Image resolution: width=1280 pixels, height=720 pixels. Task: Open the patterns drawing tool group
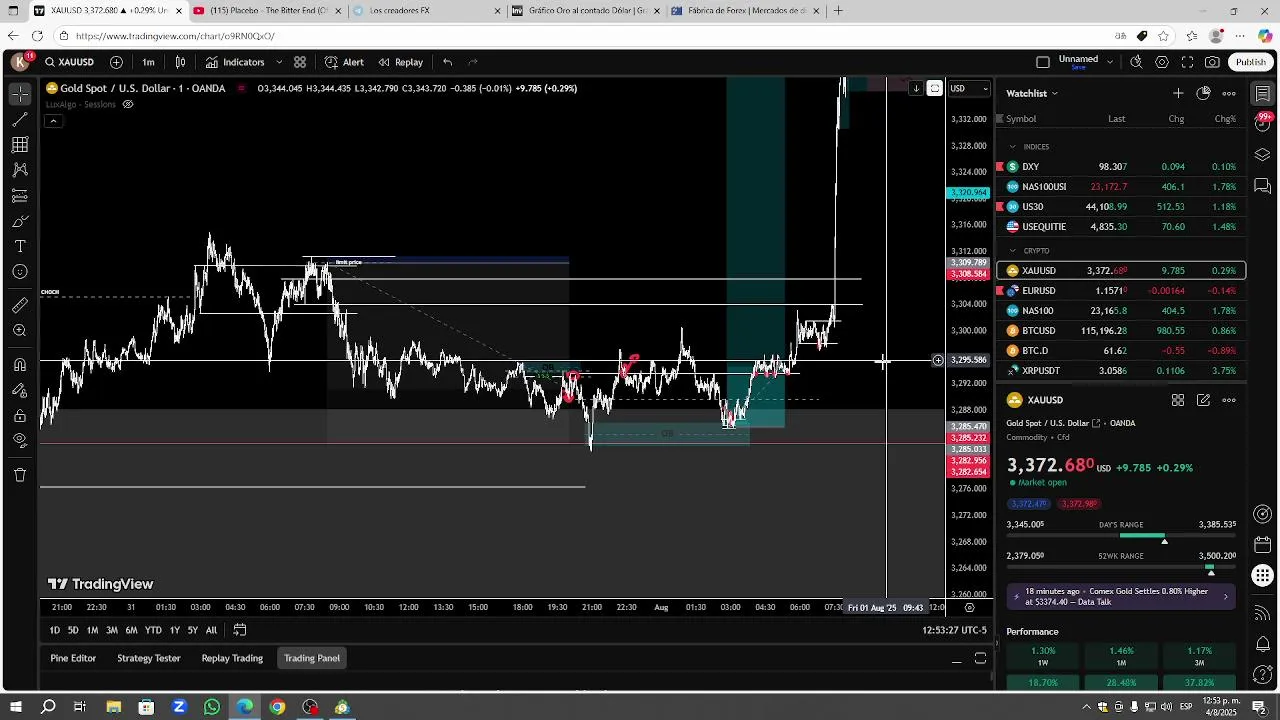(20, 170)
